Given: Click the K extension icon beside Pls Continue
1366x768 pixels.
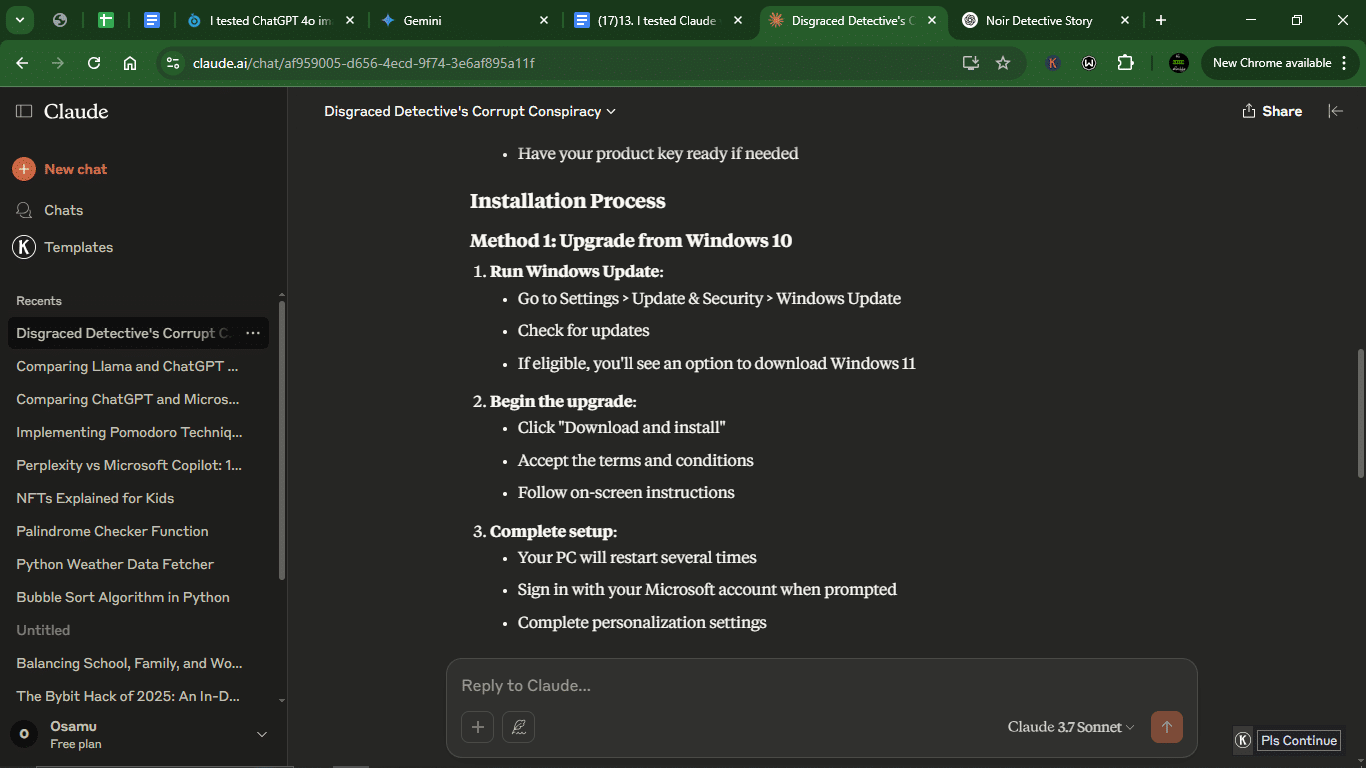Looking at the screenshot, I should (1243, 741).
